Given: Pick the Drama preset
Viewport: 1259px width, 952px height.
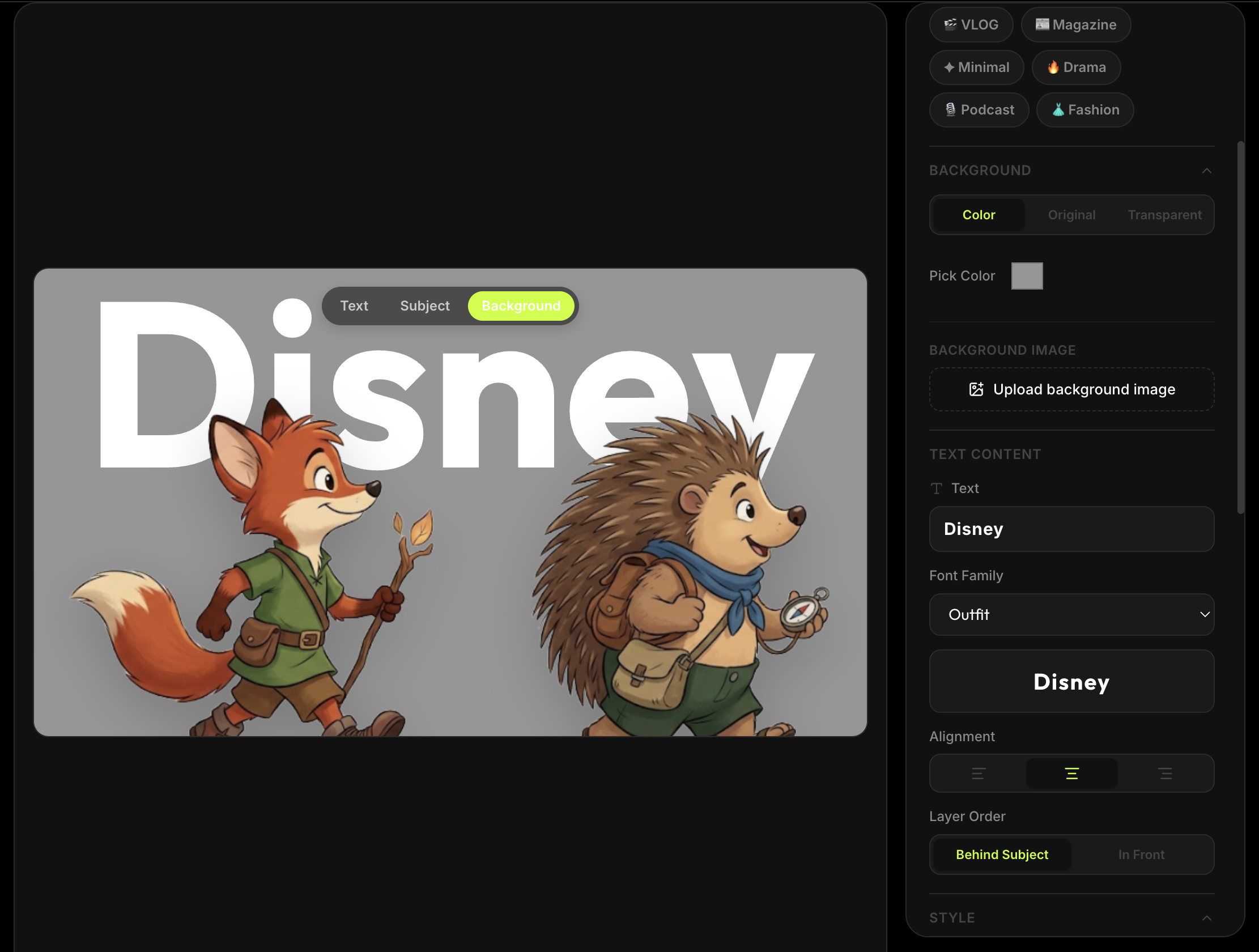Looking at the screenshot, I should [1077, 67].
